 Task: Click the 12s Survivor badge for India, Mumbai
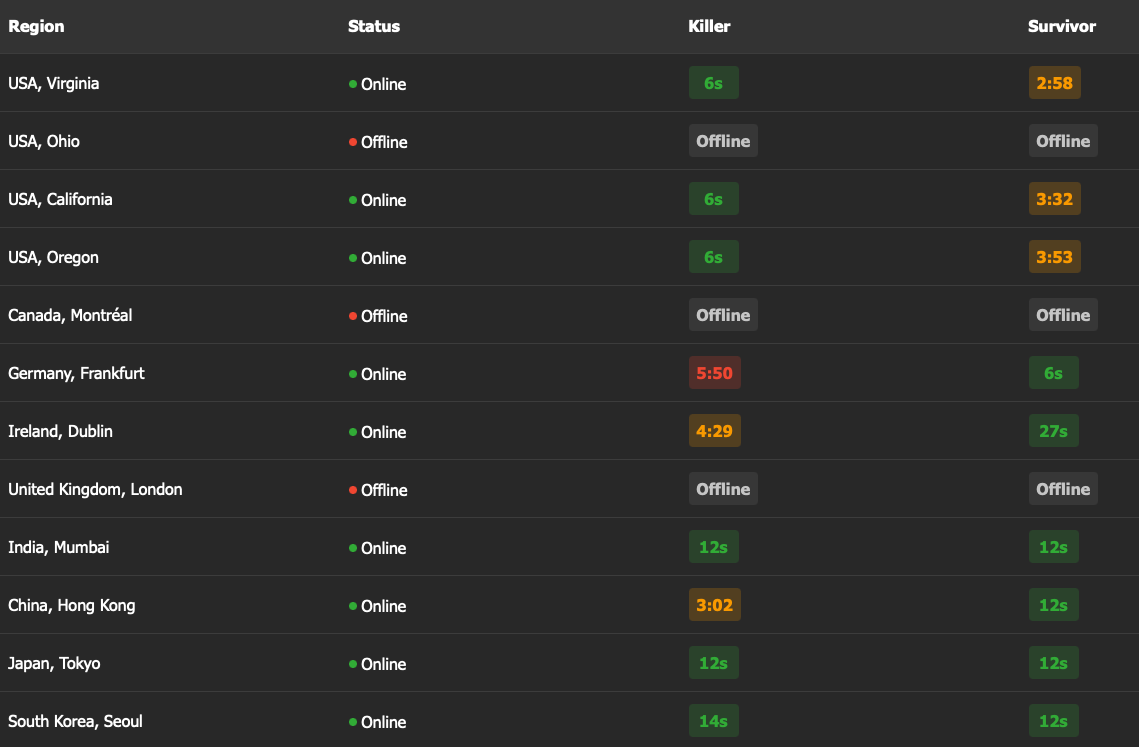[x=1053, y=547]
